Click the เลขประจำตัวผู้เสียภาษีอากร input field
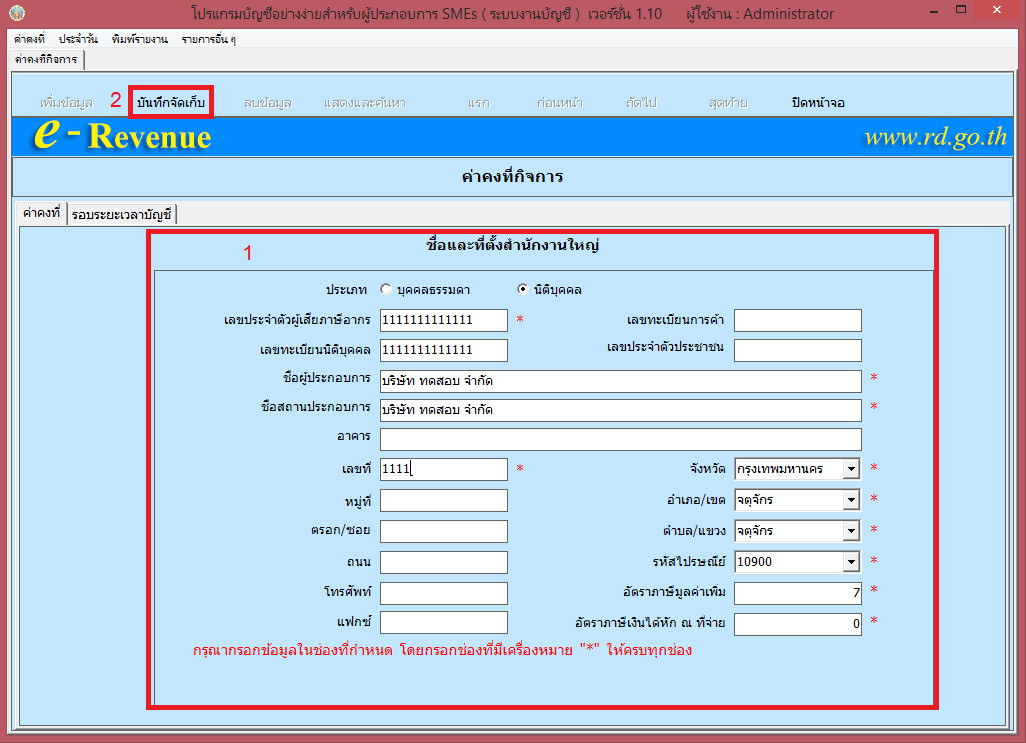 (444, 320)
